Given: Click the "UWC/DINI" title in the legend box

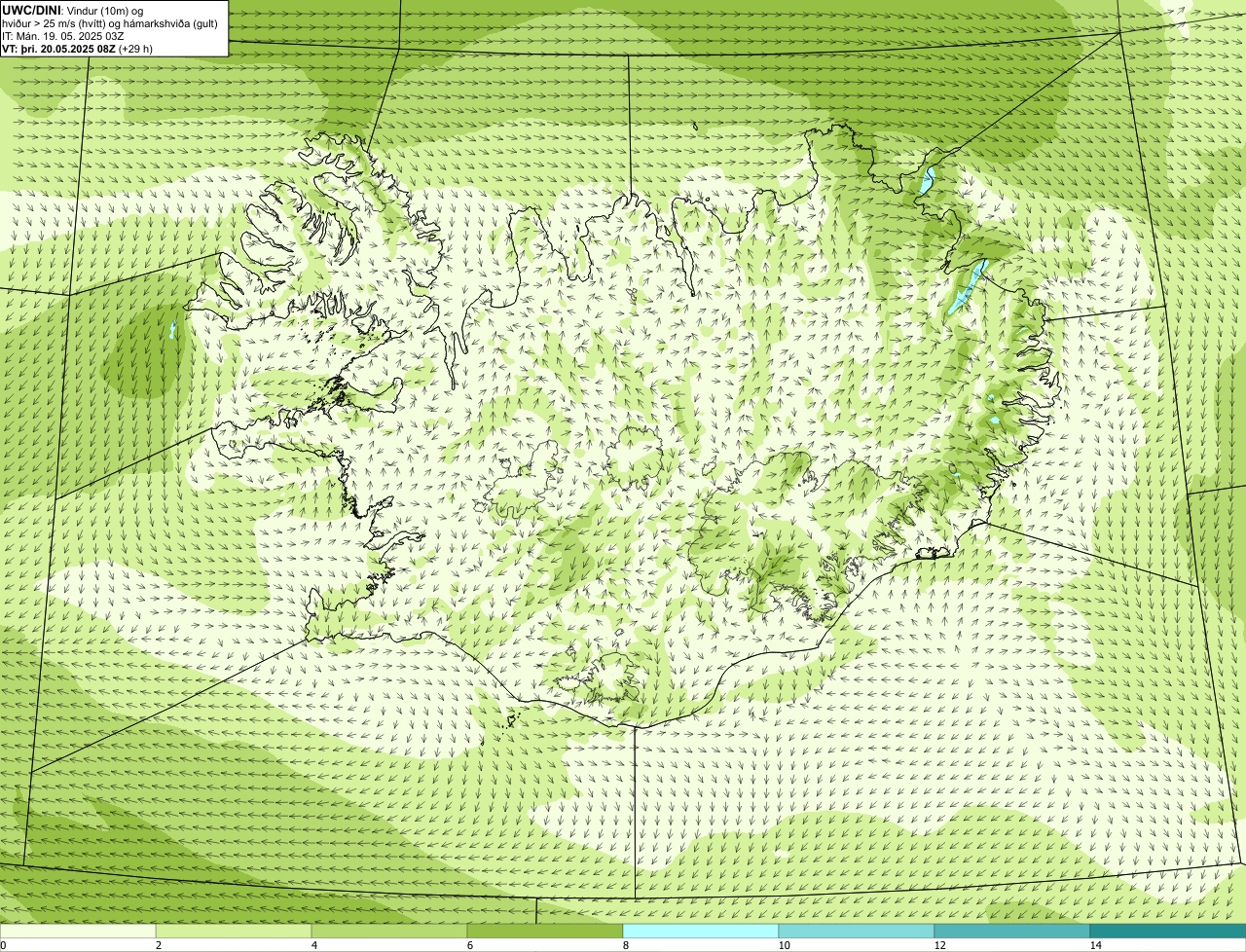Looking at the screenshot, I should point(32,11).
